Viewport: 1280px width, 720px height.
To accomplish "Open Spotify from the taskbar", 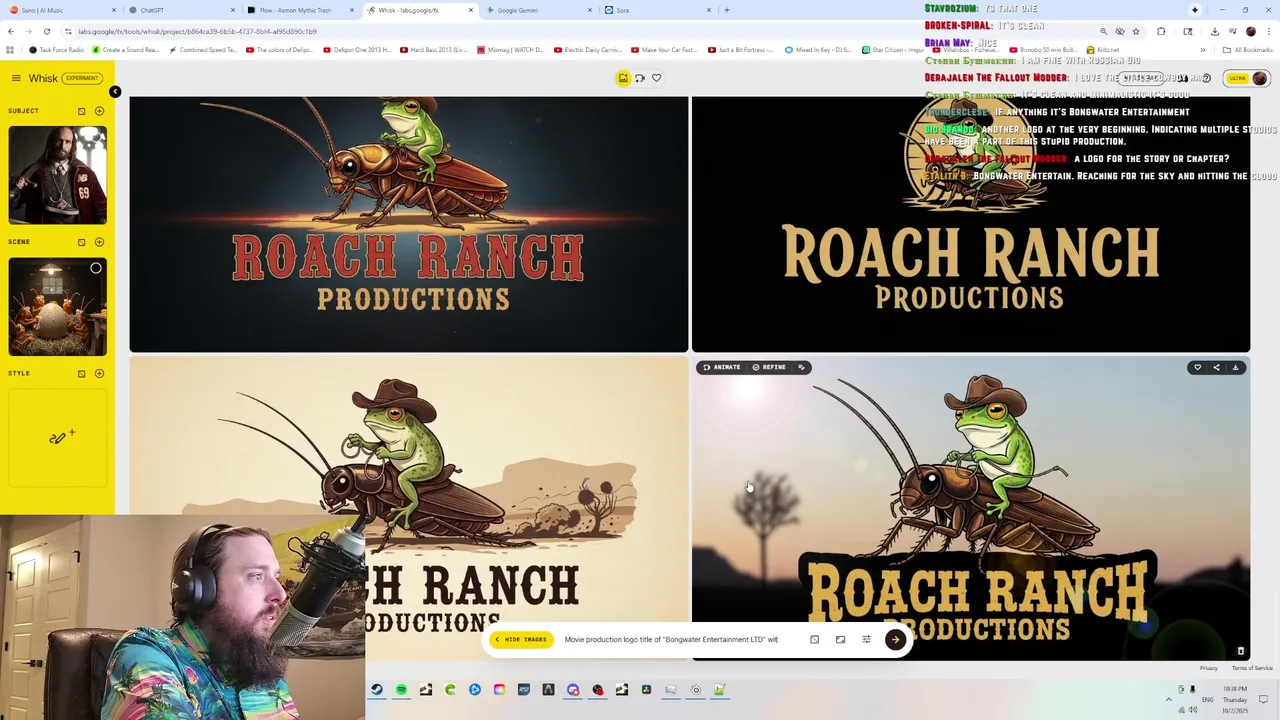I will point(401,690).
